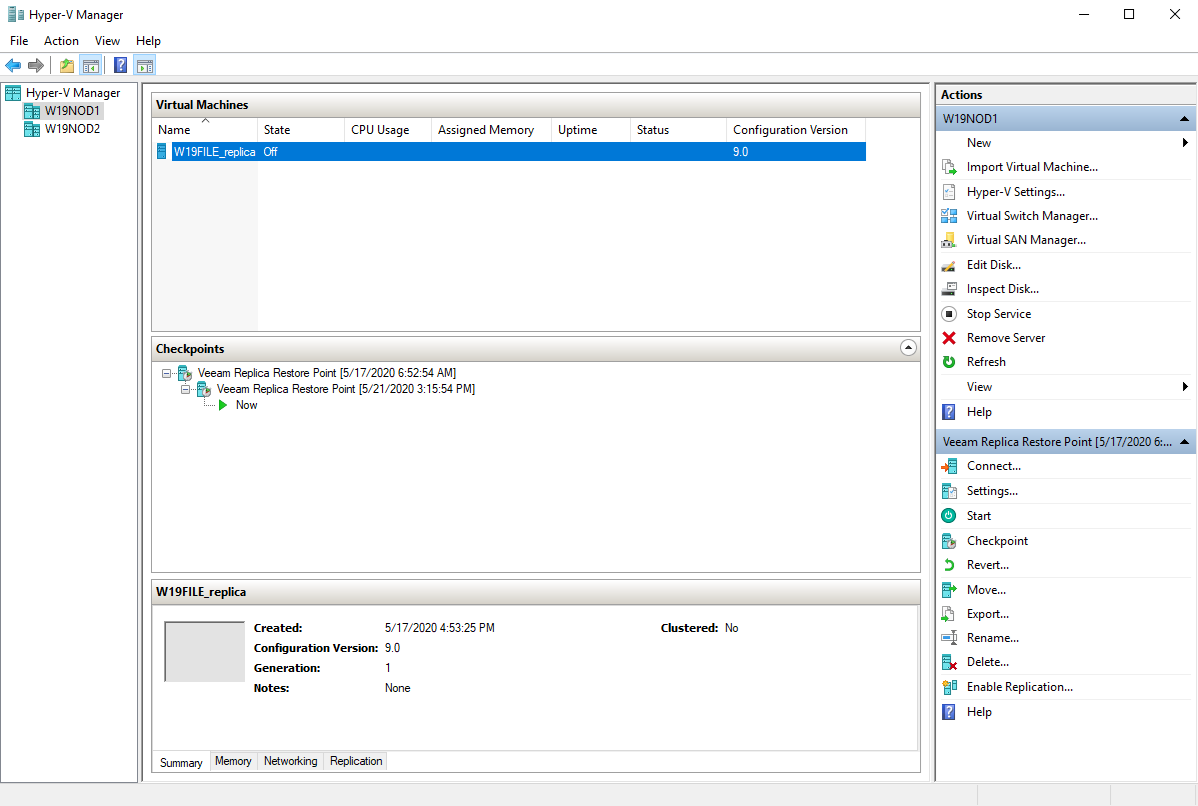1198x806 pixels.
Task: Click the Start power icon
Action: pos(949,516)
